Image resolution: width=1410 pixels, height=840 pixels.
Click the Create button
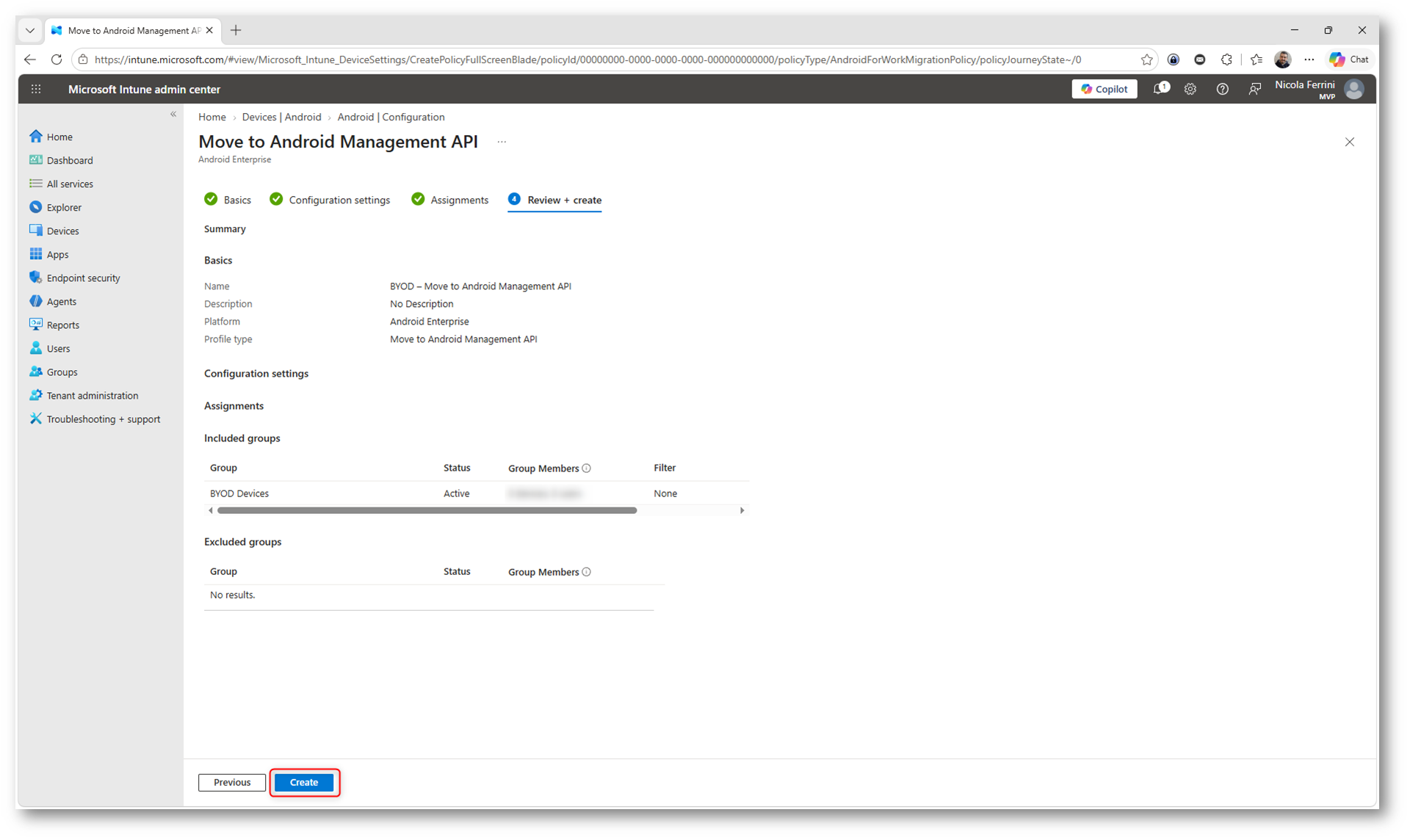304,783
